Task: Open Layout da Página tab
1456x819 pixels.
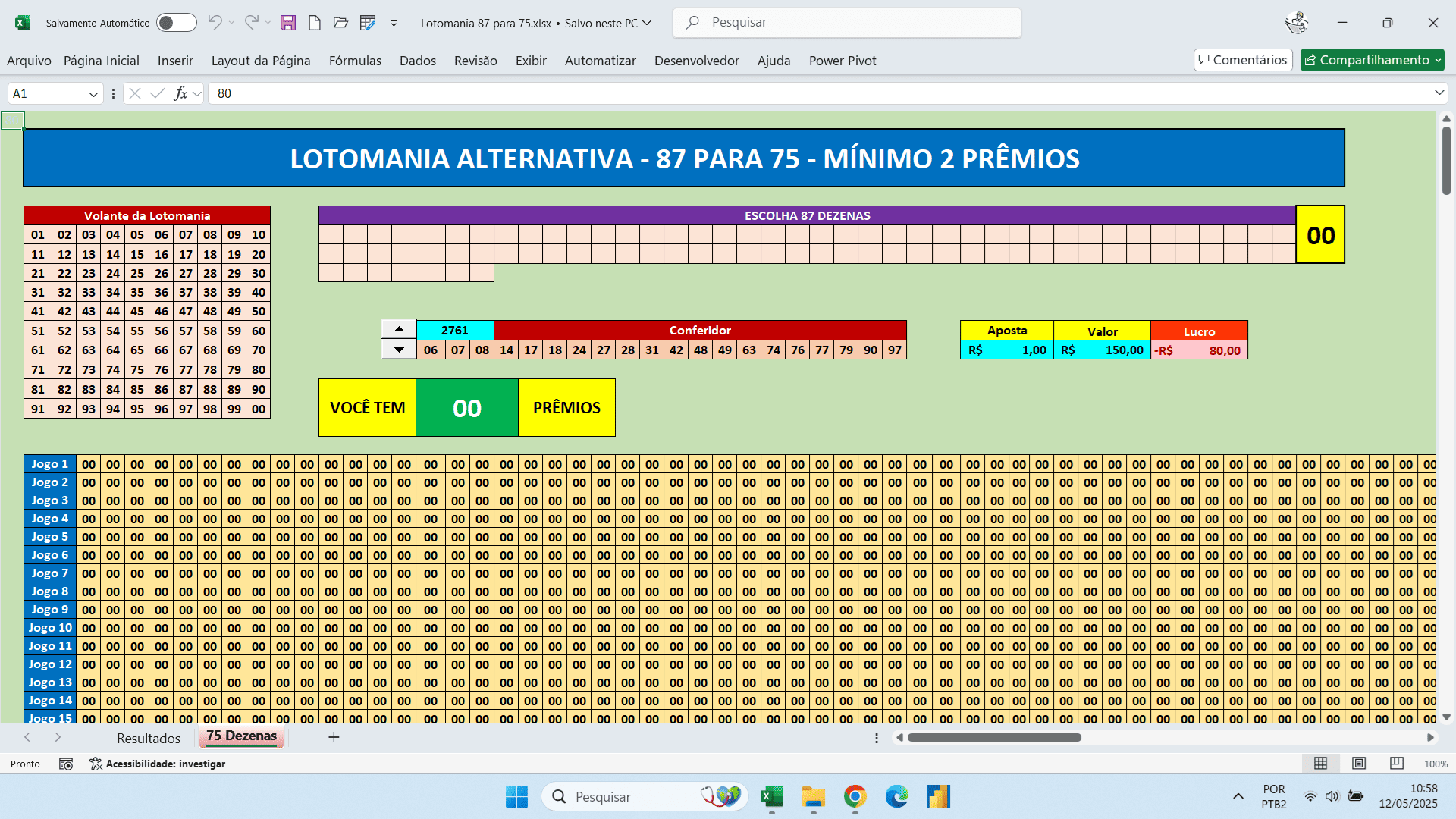Action: click(261, 61)
